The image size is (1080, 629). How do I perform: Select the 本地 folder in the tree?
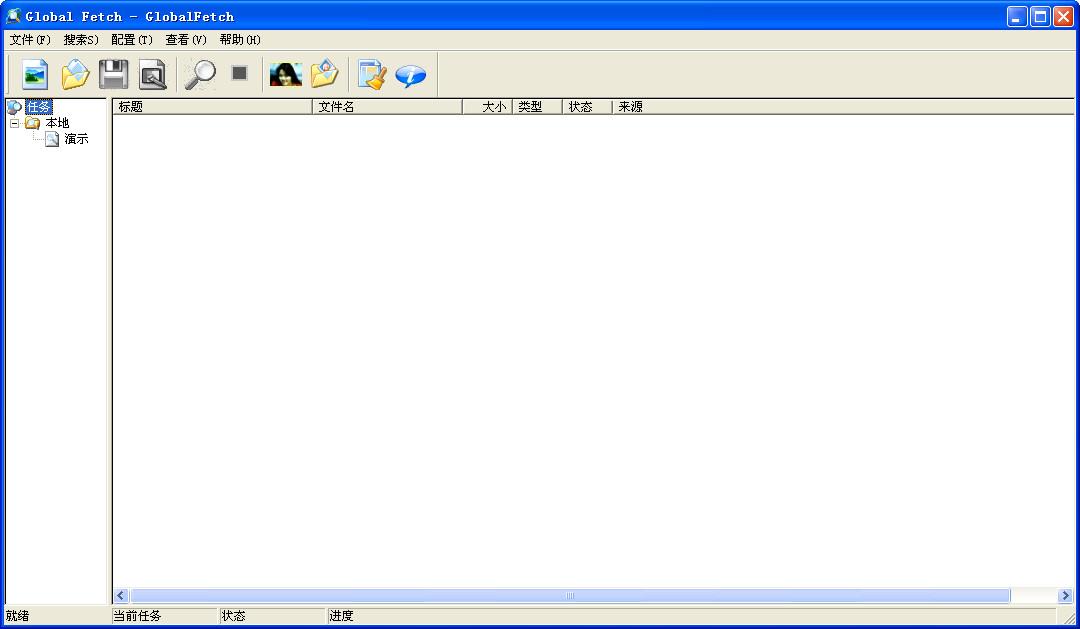click(x=57, y=123)
